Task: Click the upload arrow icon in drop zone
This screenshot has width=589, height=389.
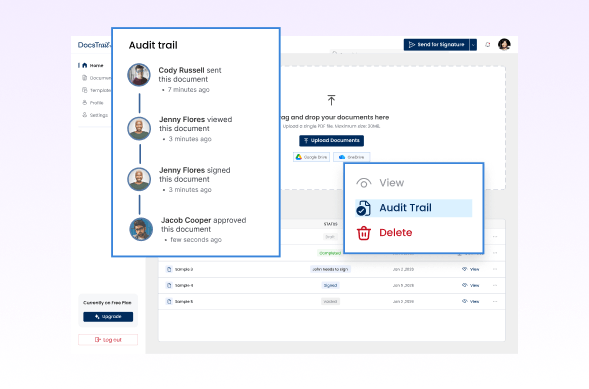Action: (331, 100)
